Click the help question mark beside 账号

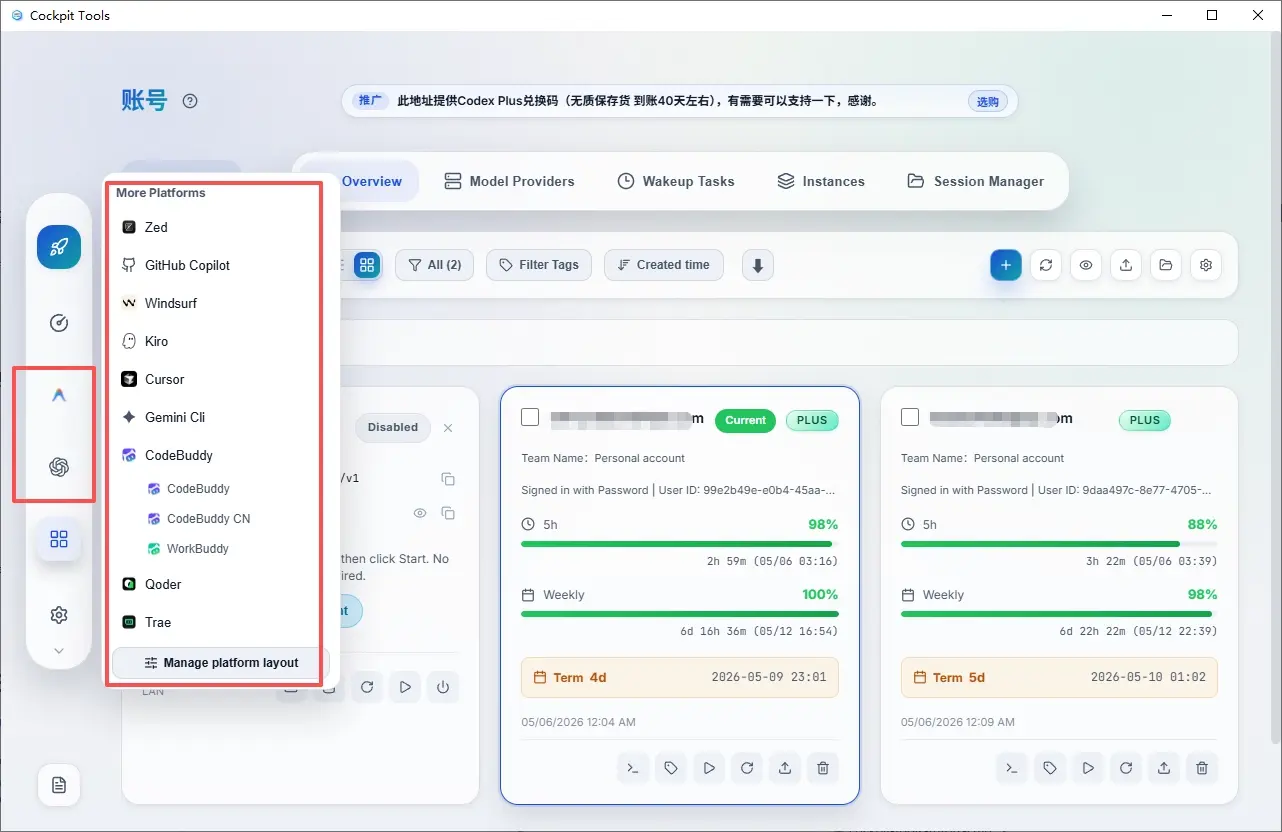click(190, 101)
